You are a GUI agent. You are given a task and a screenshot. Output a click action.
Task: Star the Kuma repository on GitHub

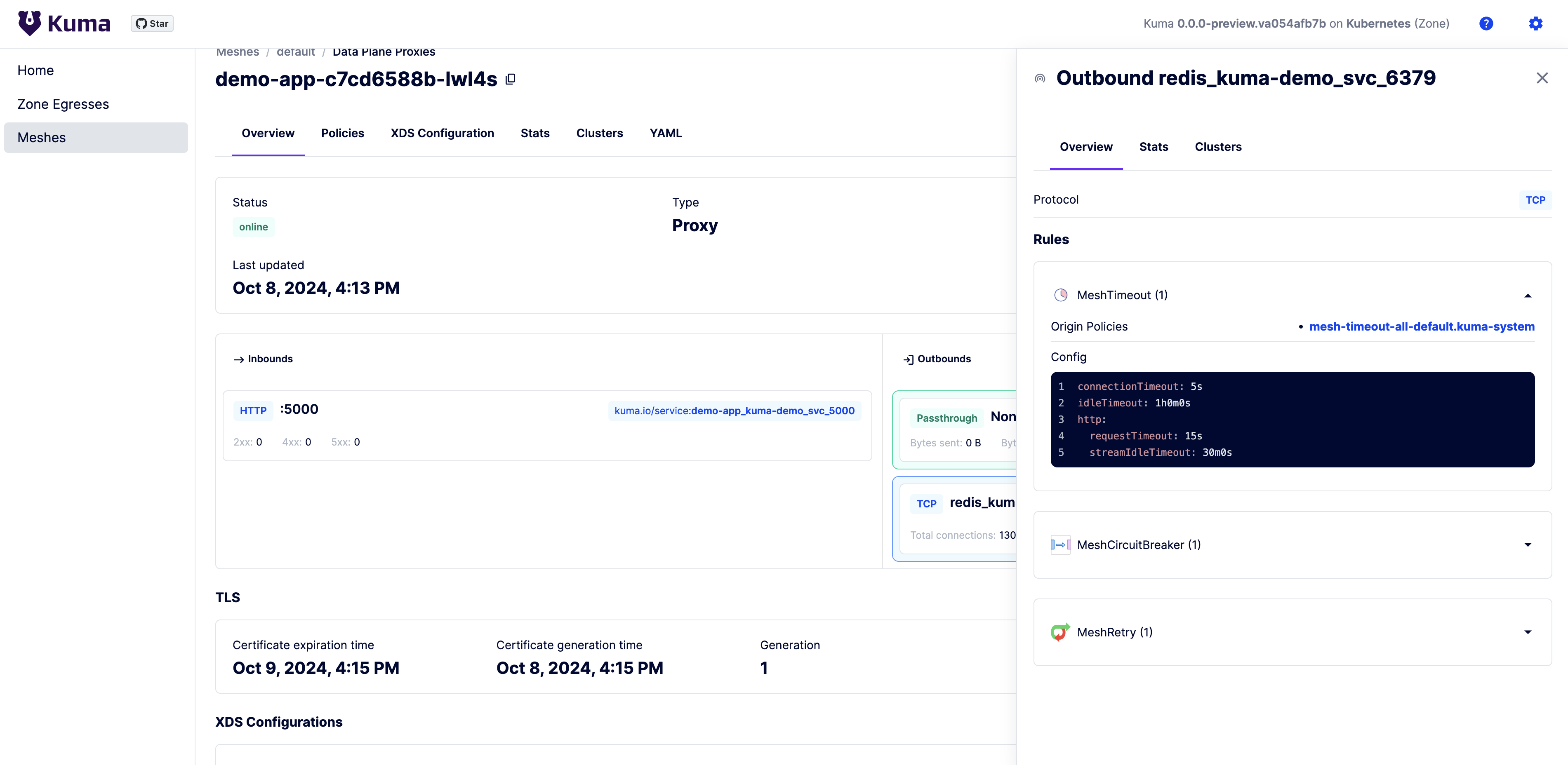pyautogui.click(x=152, y=23)
